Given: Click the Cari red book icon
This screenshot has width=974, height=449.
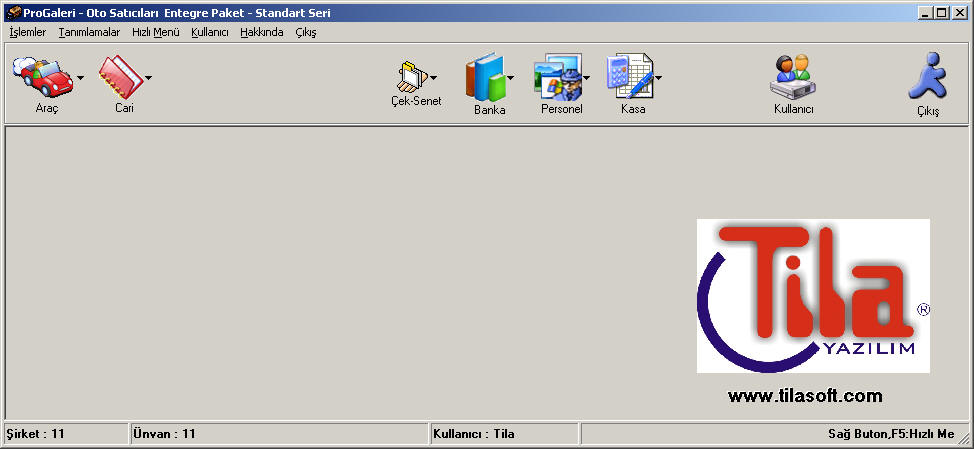Looking at the screenshot, I should 120,77.
